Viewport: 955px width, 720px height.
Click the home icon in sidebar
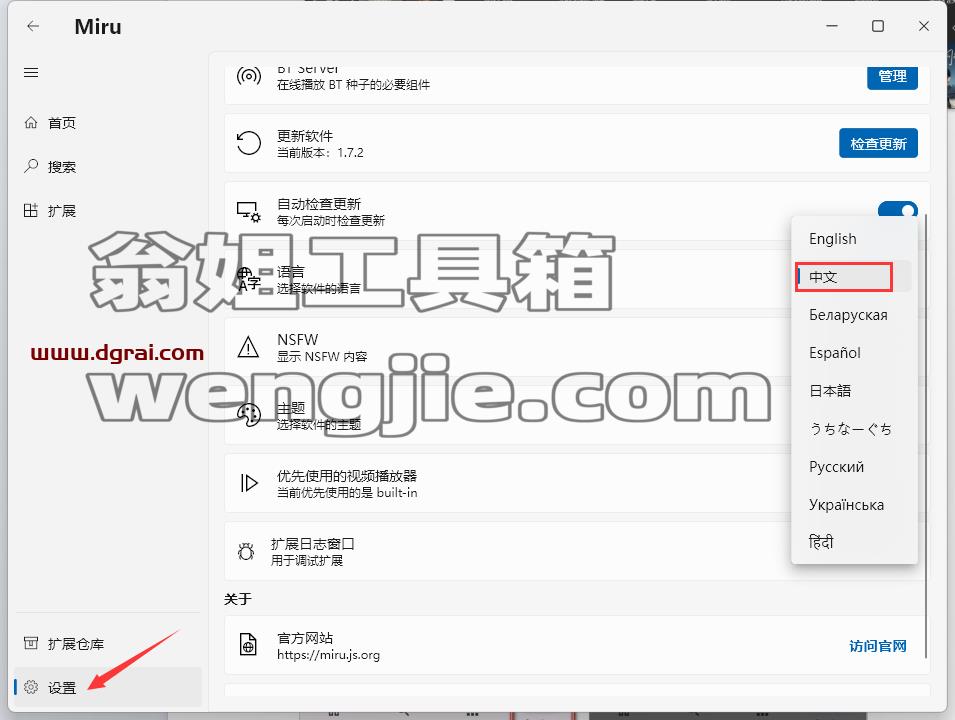(x=30, y=122)
